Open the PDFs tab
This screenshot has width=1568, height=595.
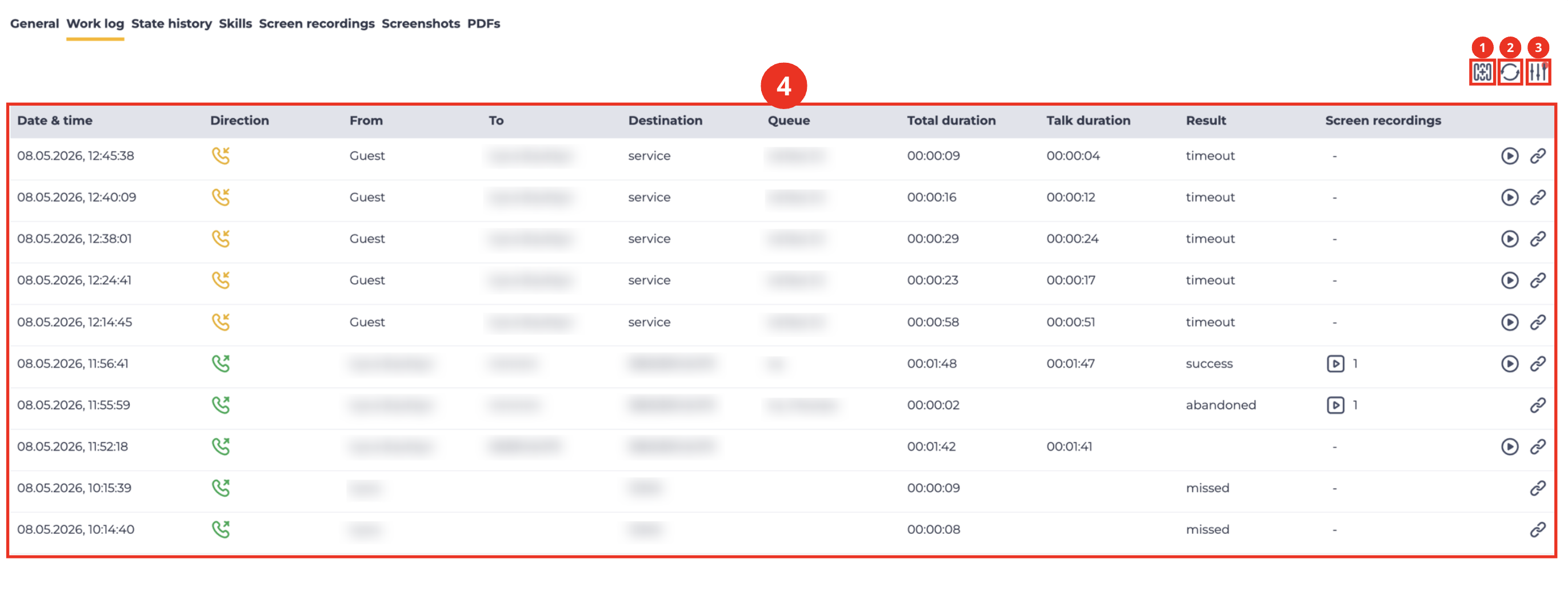[483, 24]
